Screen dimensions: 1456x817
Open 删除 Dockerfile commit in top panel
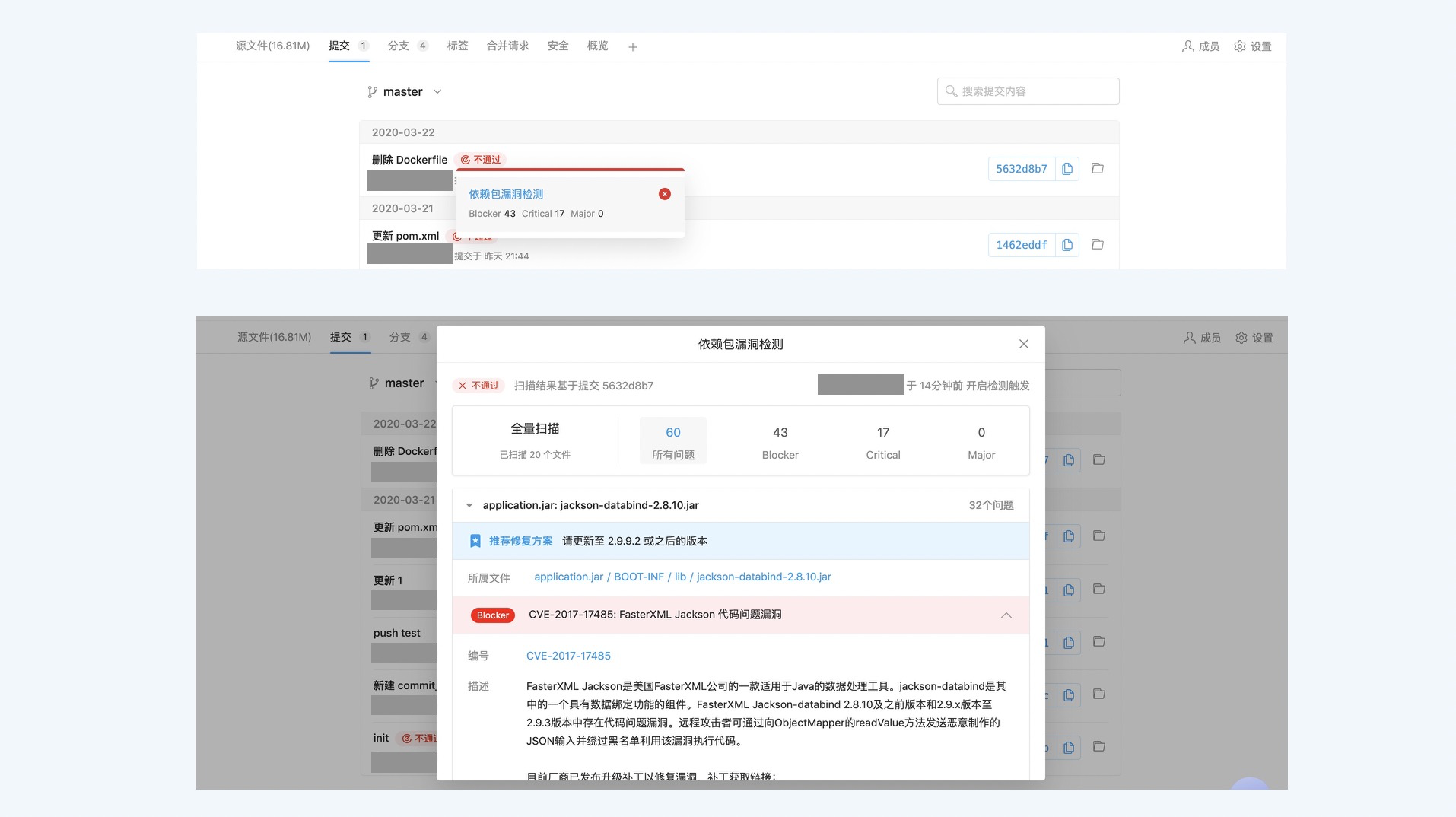(409, 160)
